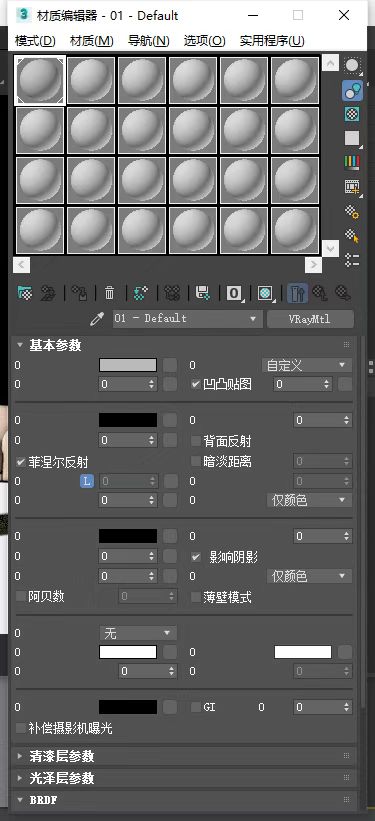Click the white swatch below the 无 dropdown
375x821 pixels.
coord(128,652)
